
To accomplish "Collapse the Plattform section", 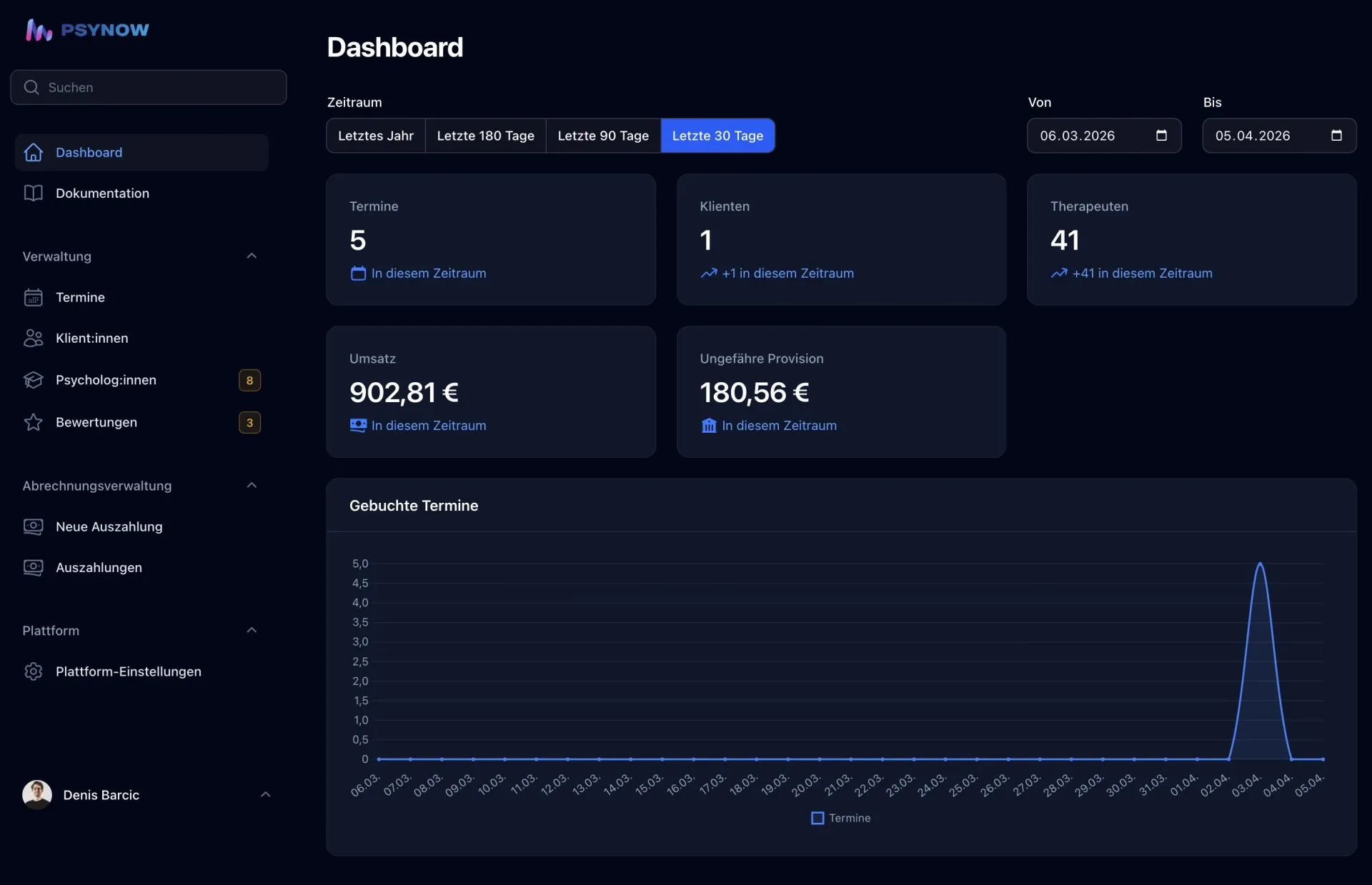I will click(x=252, y=630).
